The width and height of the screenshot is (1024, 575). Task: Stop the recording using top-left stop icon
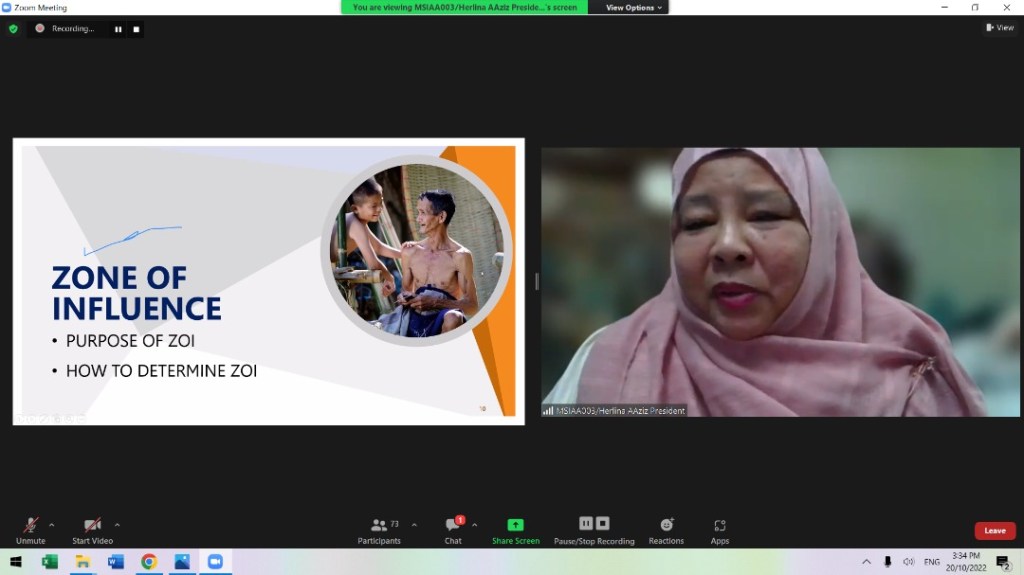click(136, 29)
